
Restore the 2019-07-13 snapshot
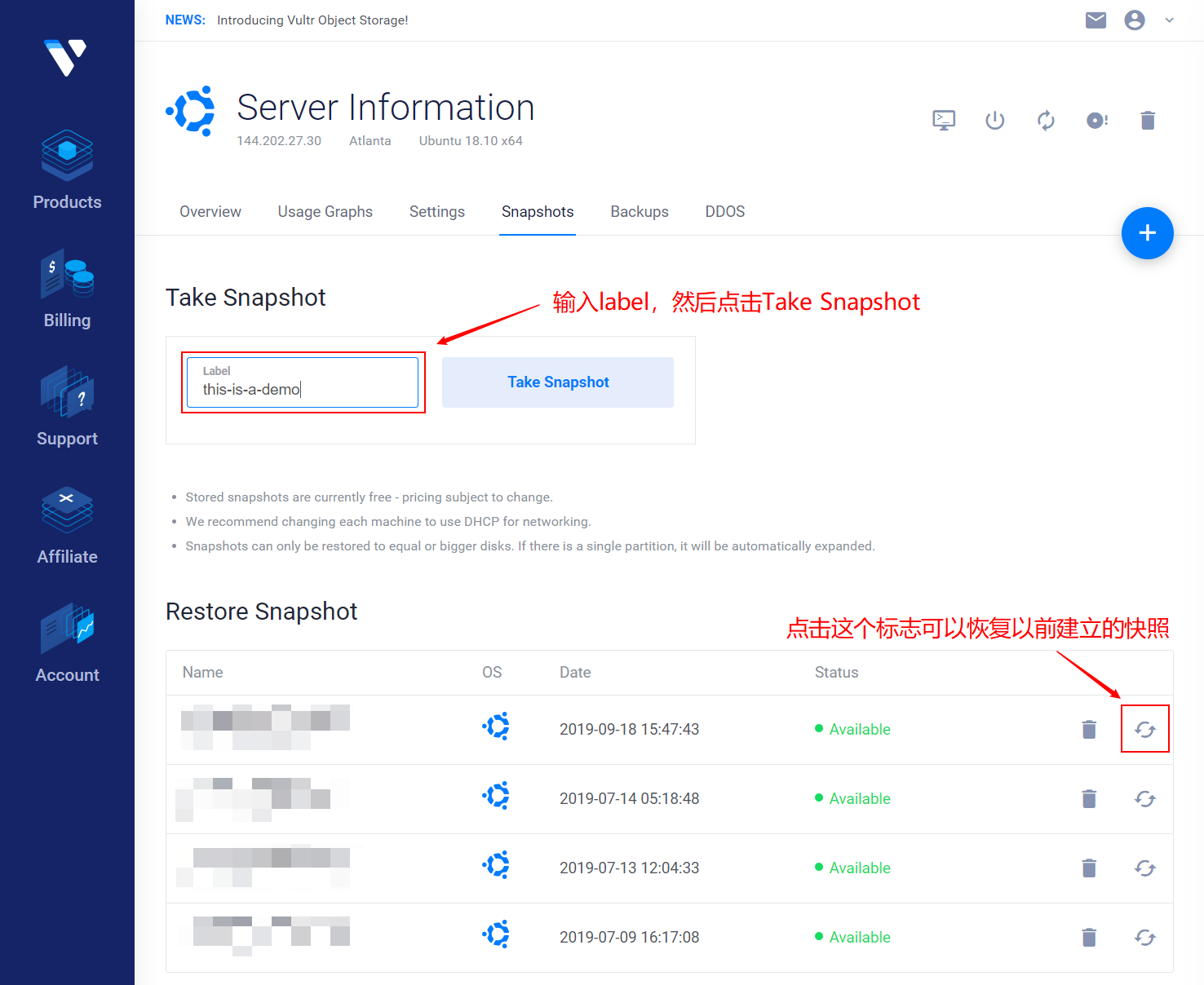coord(1144,868)
